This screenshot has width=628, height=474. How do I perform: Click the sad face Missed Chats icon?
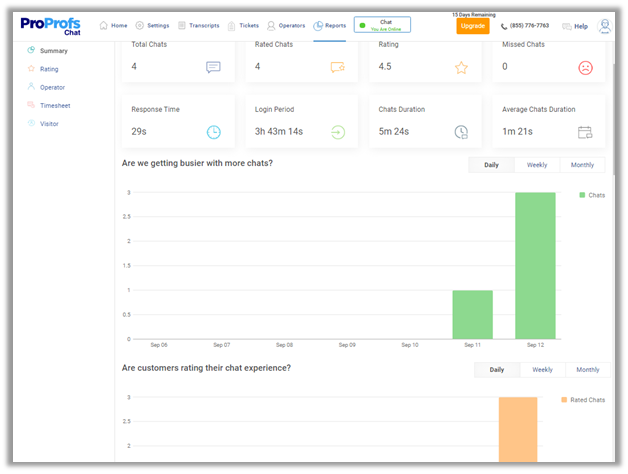(585, 67)
